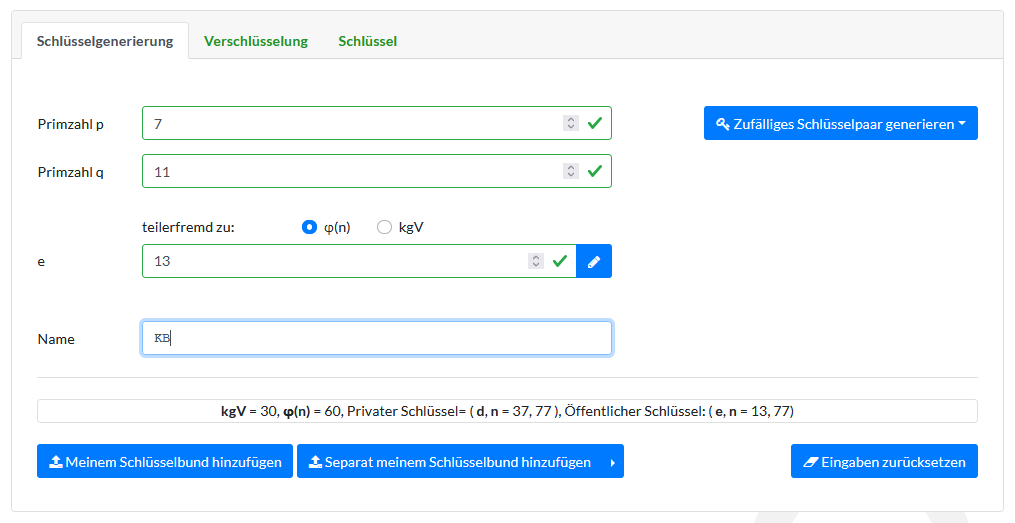Open the Schlüsselgenerierung tab
The width and height of the screenshot is (1015, 523).
coord(105,41)
